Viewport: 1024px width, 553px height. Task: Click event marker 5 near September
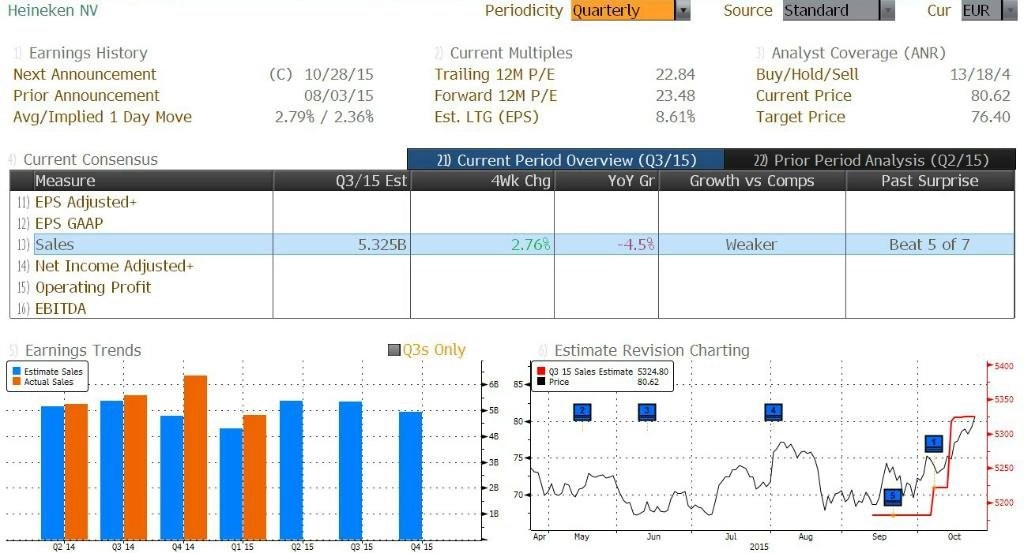click(x=893, y=497)
